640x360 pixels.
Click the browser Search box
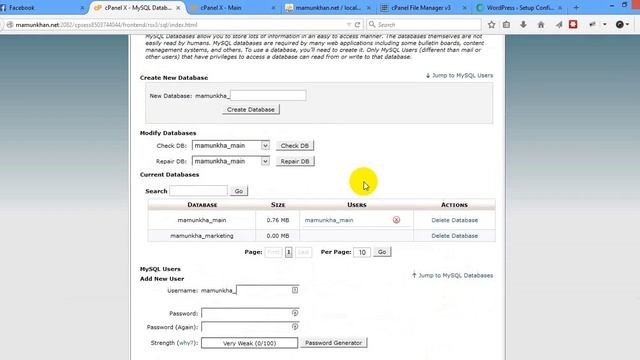424,25
